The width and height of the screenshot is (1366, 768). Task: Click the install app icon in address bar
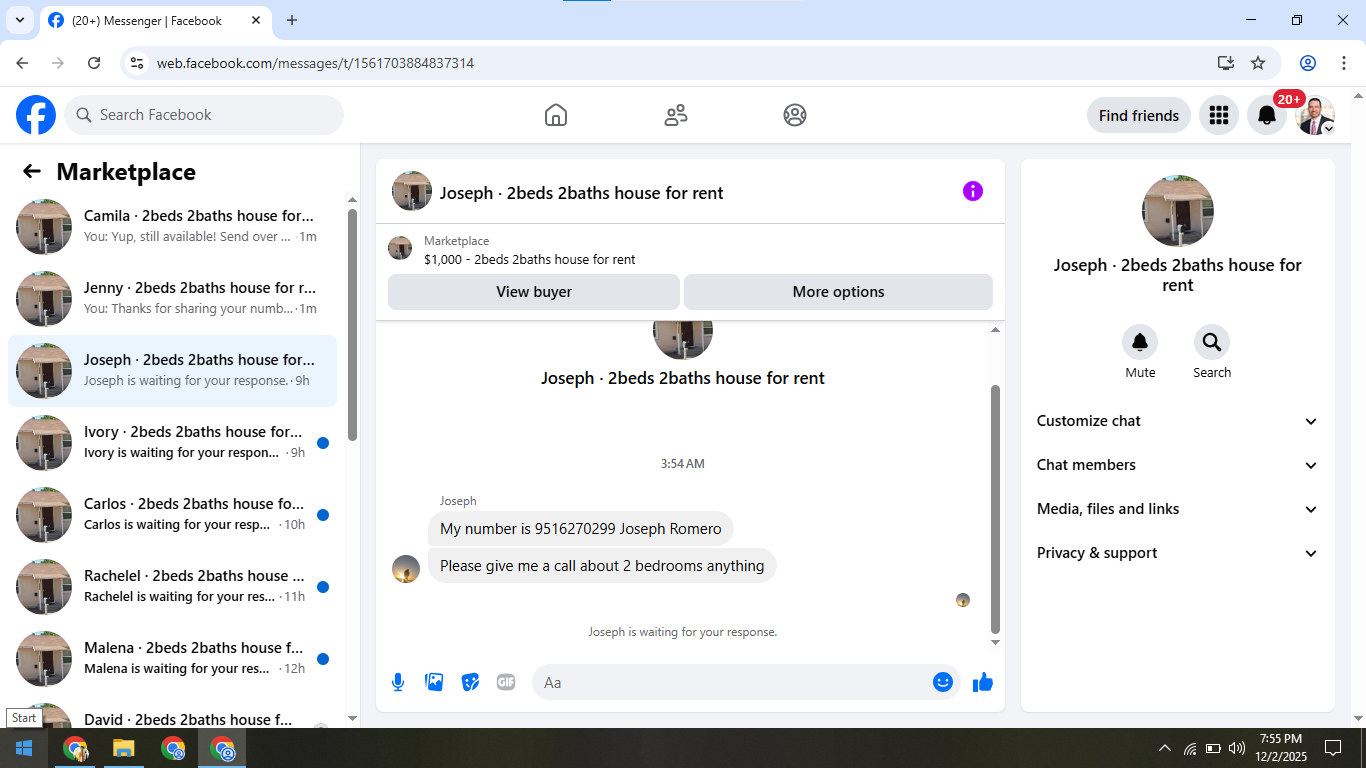[x=1225, y=63]
